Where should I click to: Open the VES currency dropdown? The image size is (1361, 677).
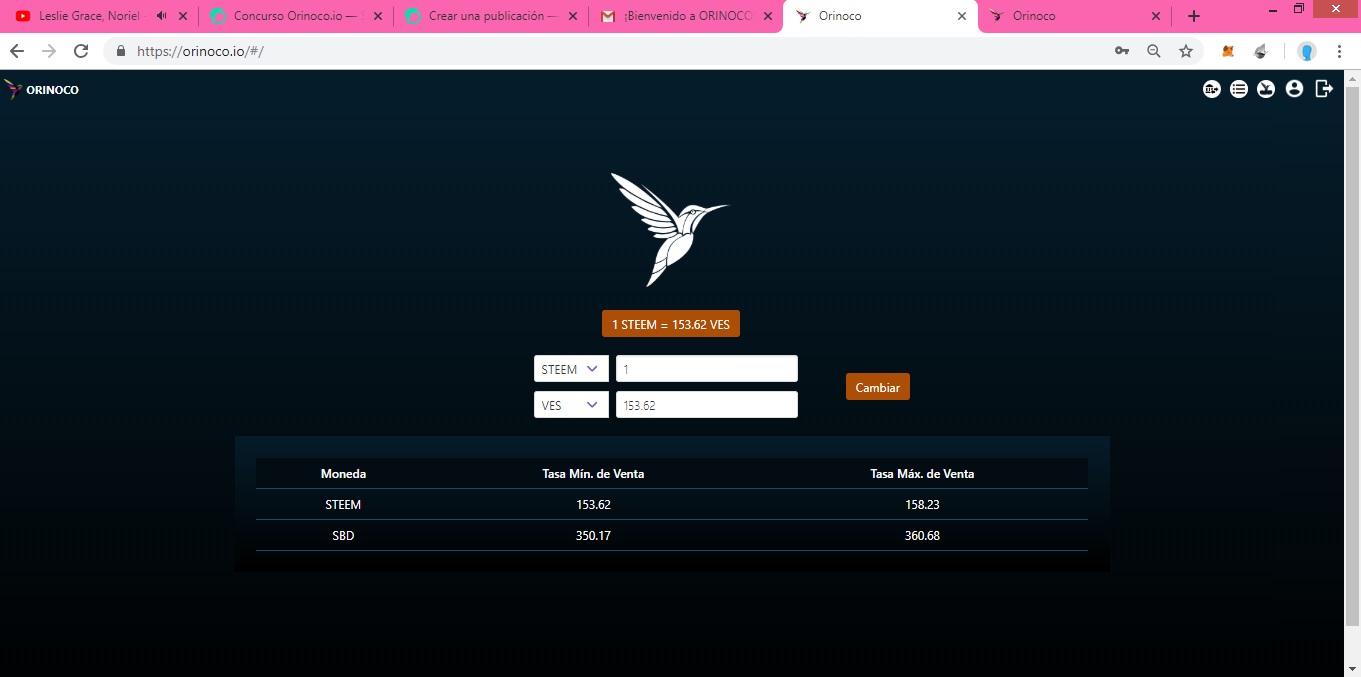click(x=571, y=405)
